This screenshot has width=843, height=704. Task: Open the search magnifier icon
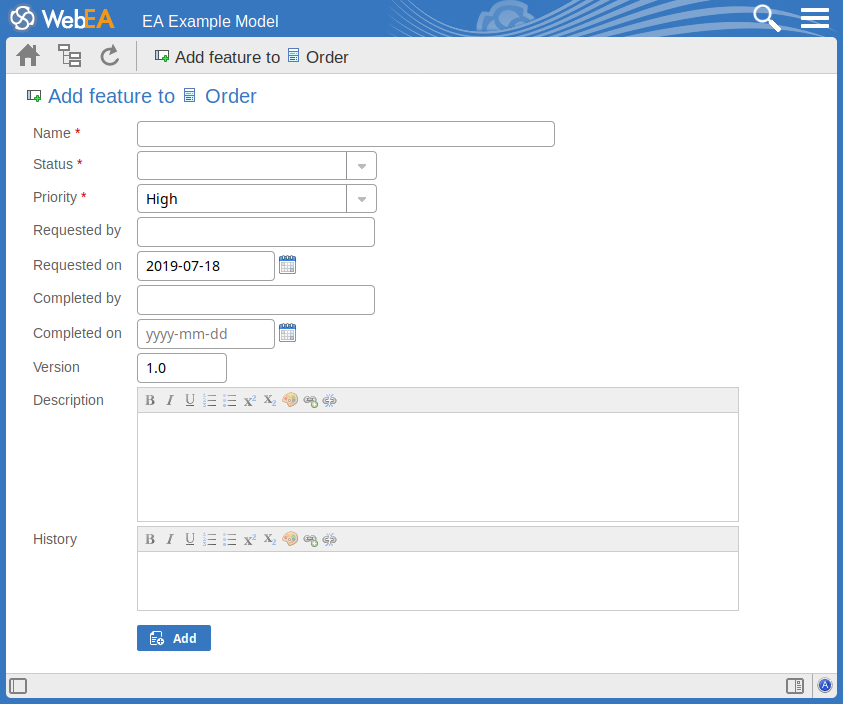pos(766,18)
